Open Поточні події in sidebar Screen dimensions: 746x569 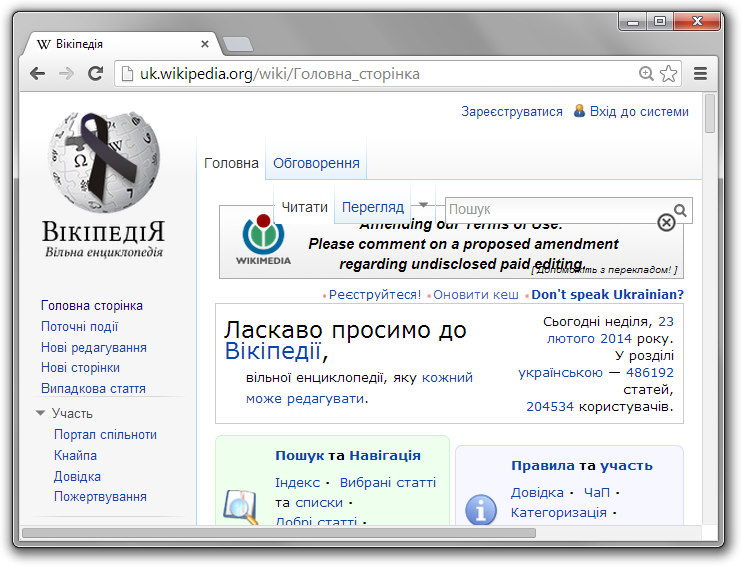[79, 327]
